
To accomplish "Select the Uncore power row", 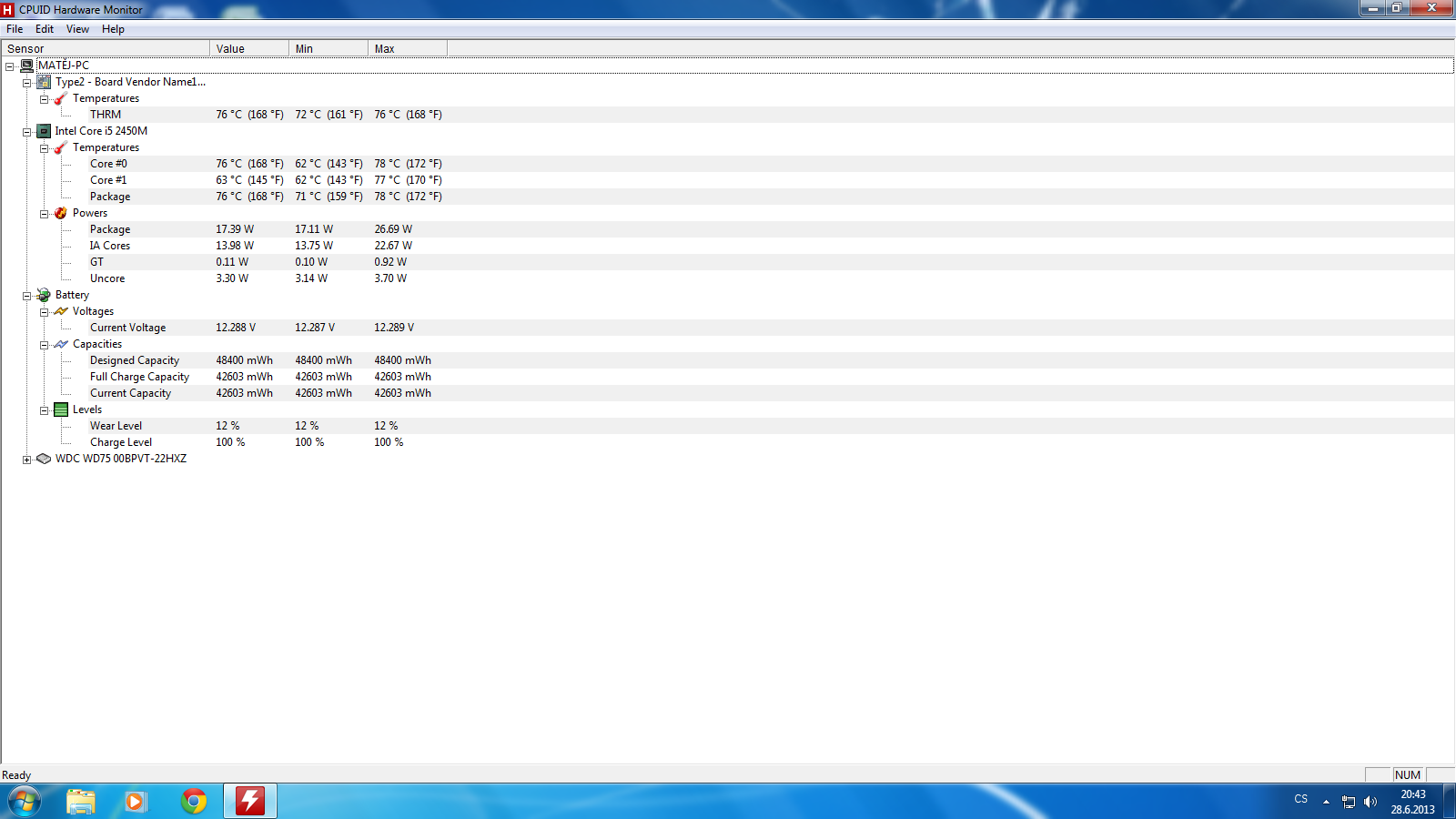I will pos(728,278).
